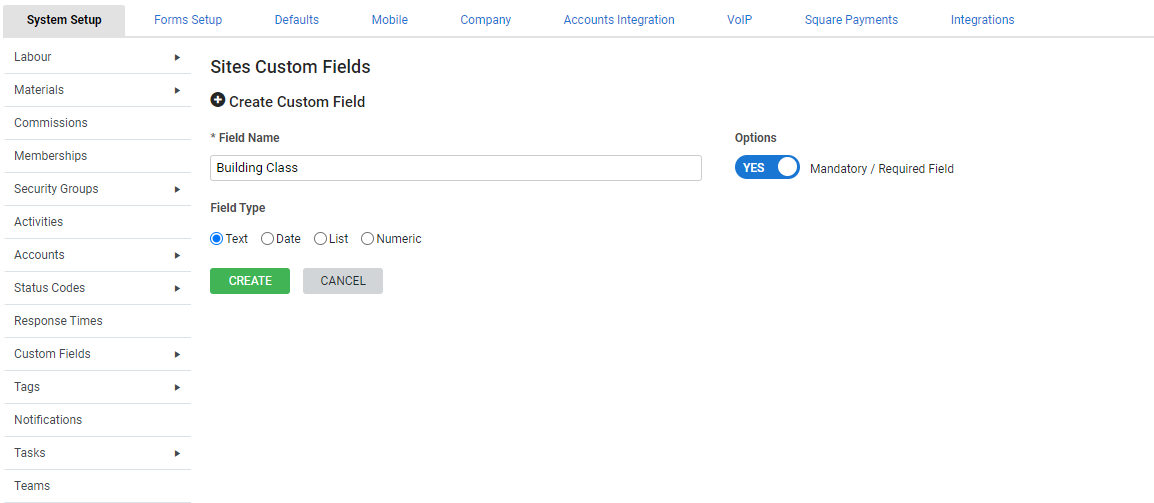
Task: Select the List field type radio button
Action: pyautogui.click(x=321, y=239)
